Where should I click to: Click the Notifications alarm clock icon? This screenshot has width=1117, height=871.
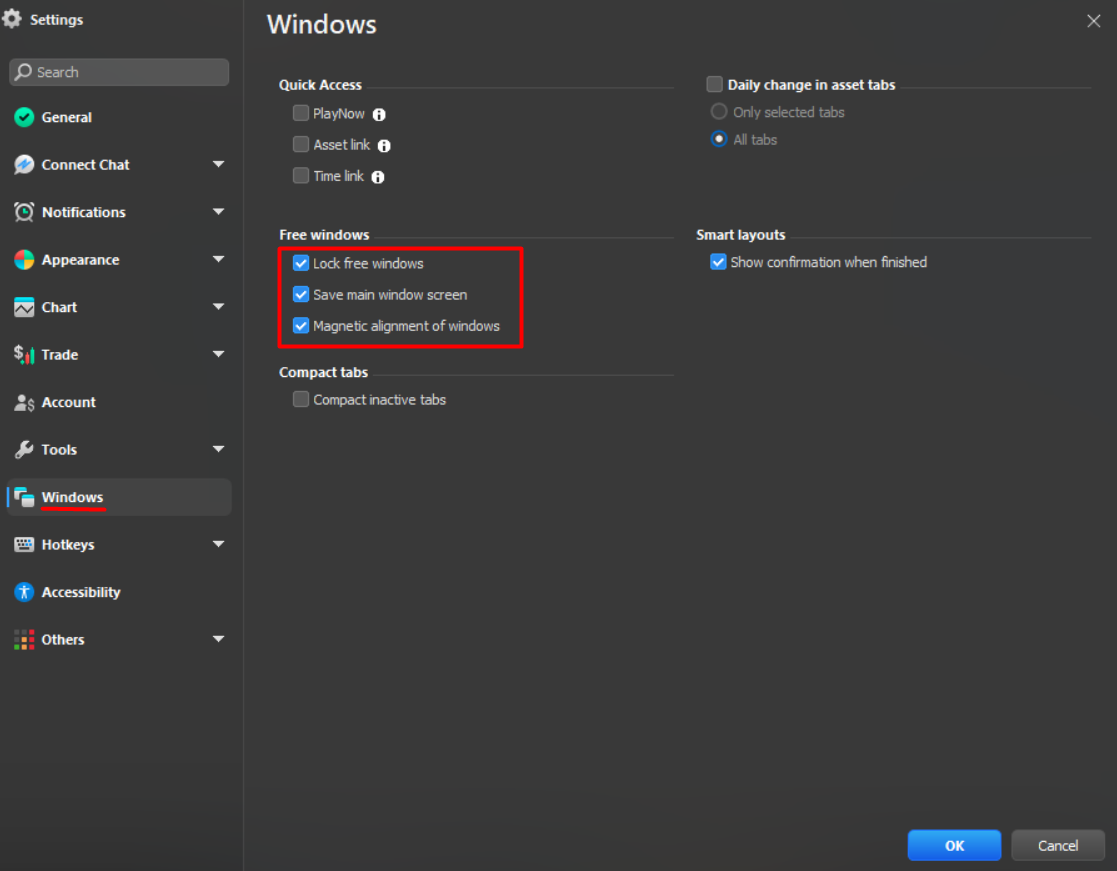24,212
